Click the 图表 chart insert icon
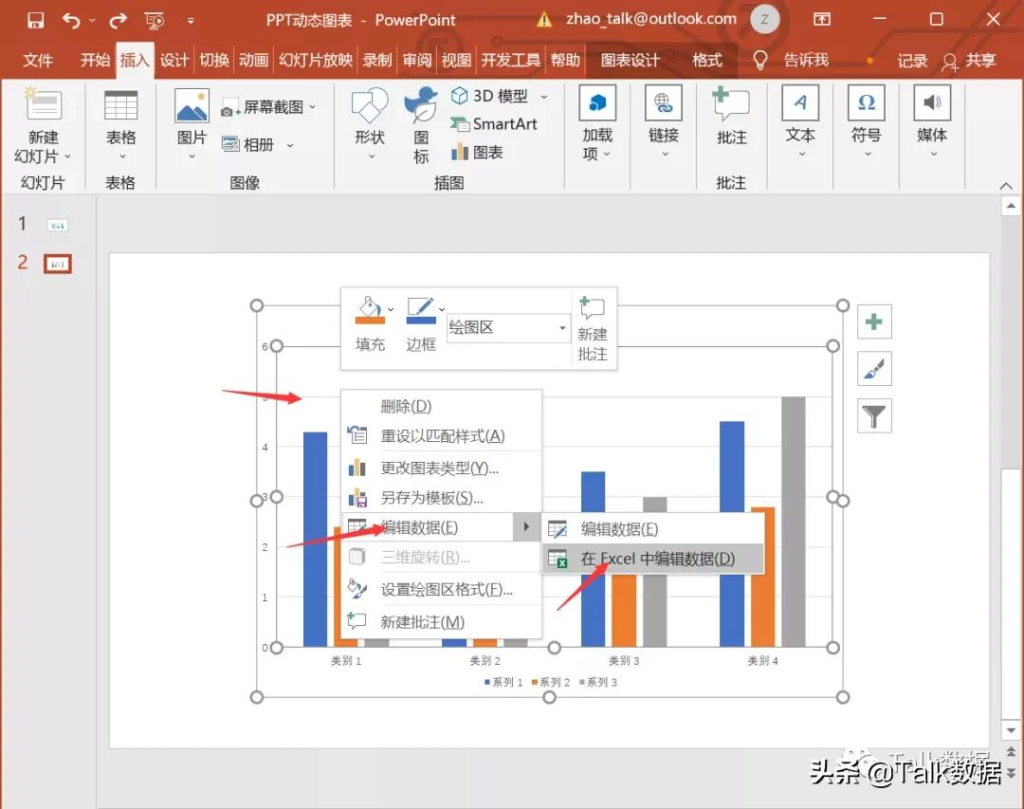 click(477, 152)
